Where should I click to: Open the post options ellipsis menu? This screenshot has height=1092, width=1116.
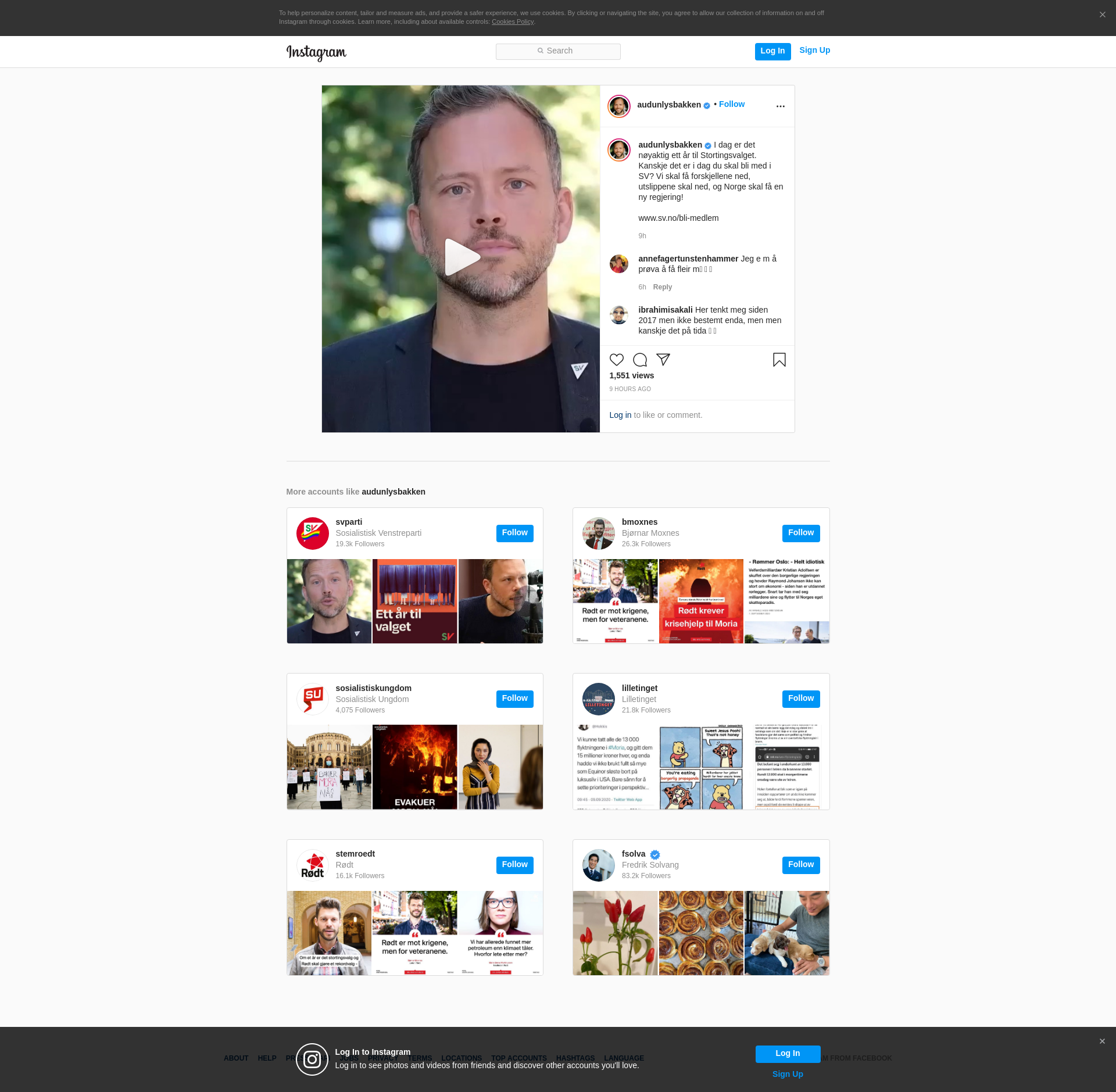tap(780, 106)
